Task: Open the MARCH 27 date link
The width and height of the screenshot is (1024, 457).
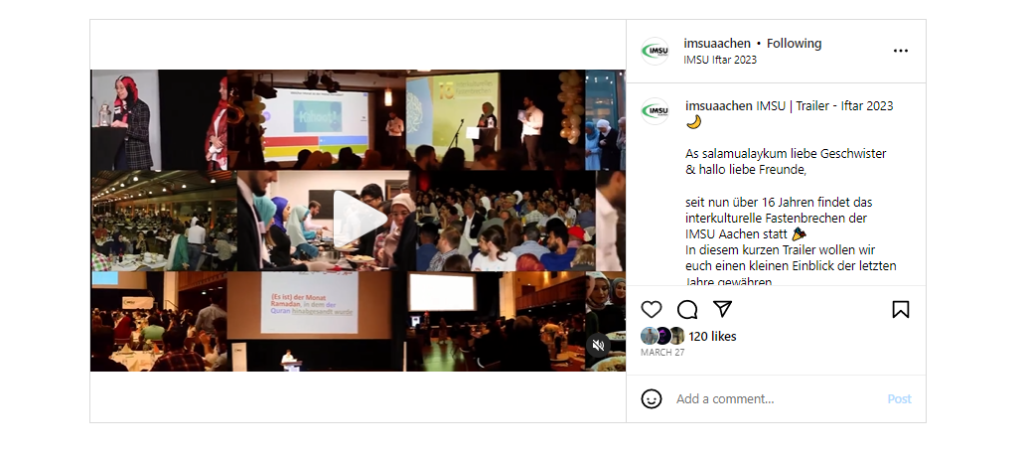Action: point(662,353)
